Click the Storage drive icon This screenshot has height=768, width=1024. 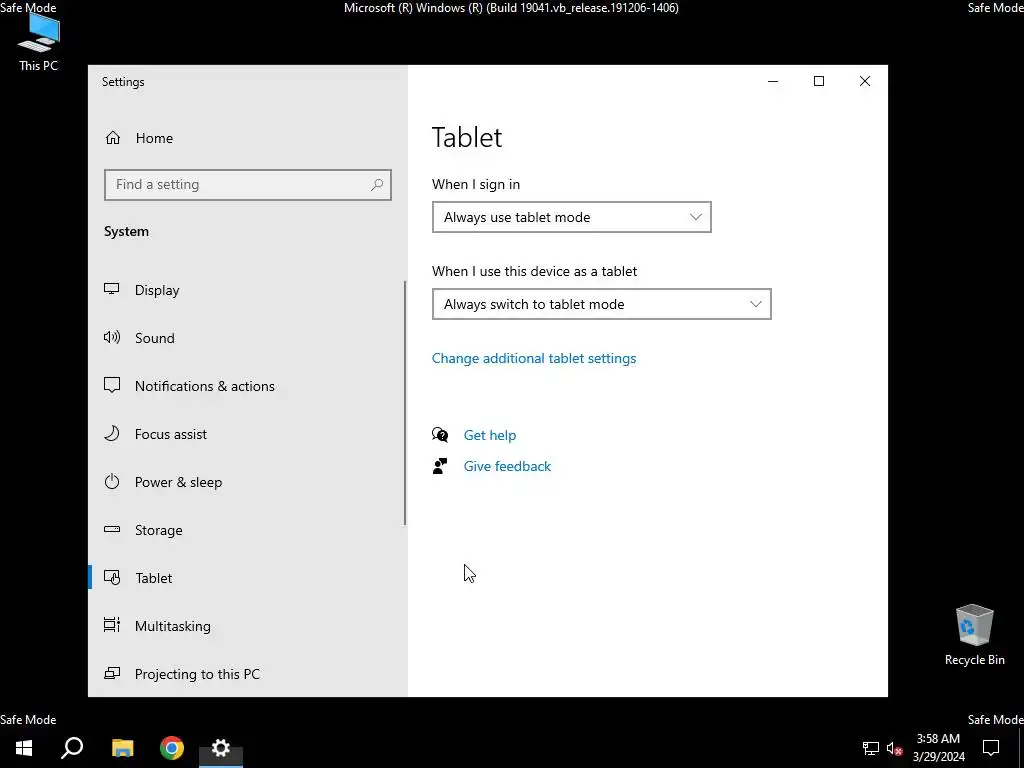click(x=112, y=529)
